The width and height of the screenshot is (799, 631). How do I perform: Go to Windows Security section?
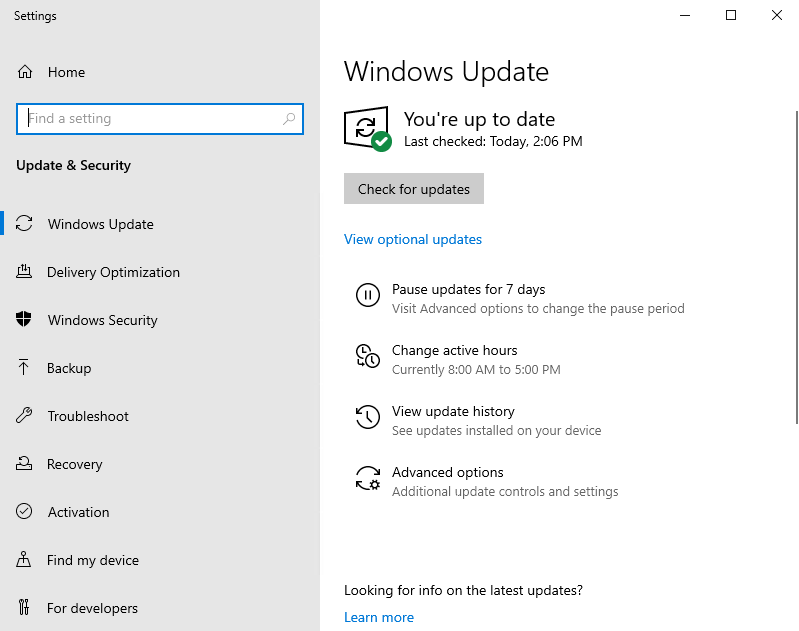[102, 320]
